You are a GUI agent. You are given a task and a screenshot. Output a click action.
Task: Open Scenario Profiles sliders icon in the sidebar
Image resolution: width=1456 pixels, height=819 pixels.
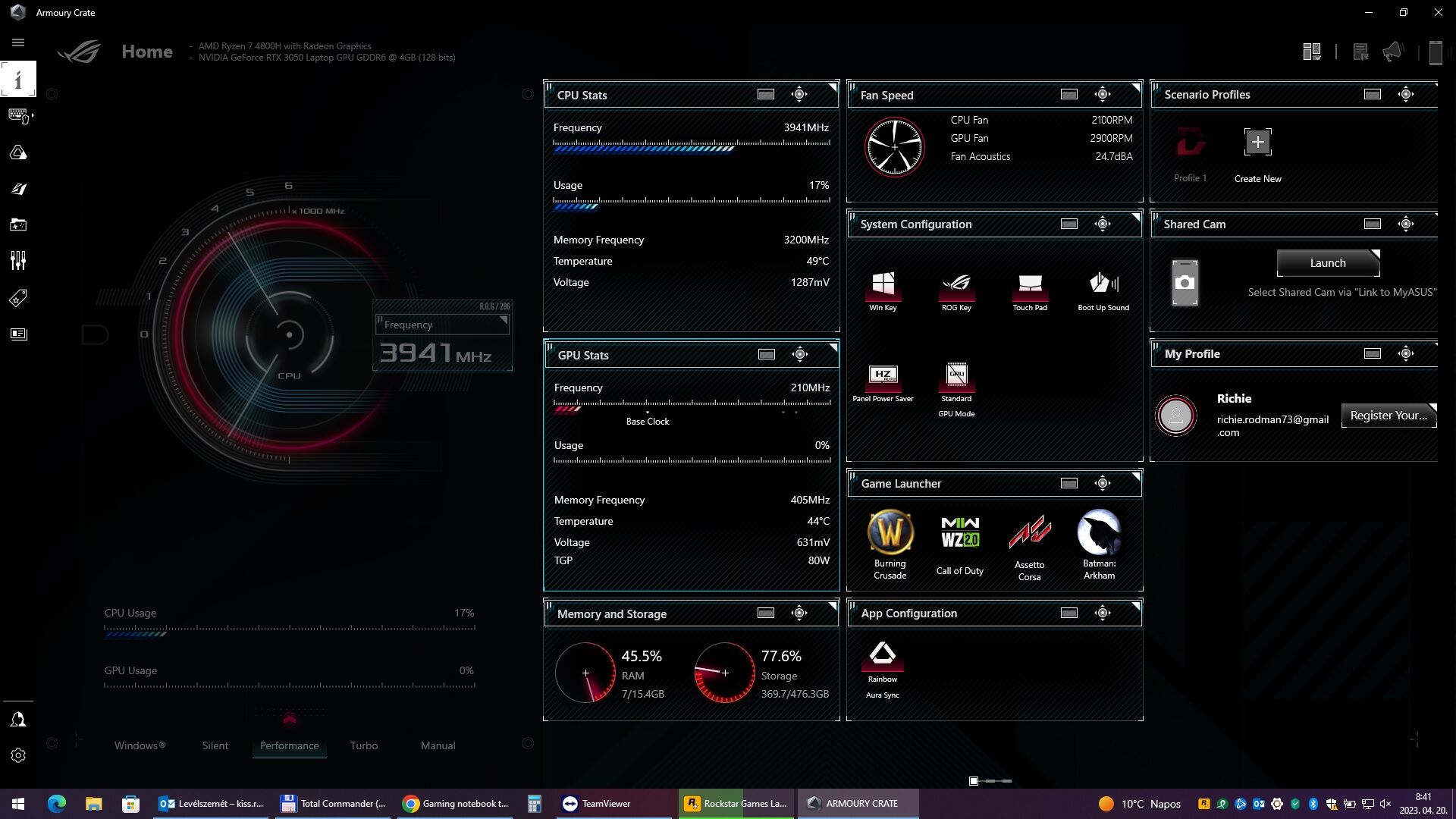coord(18,261)
